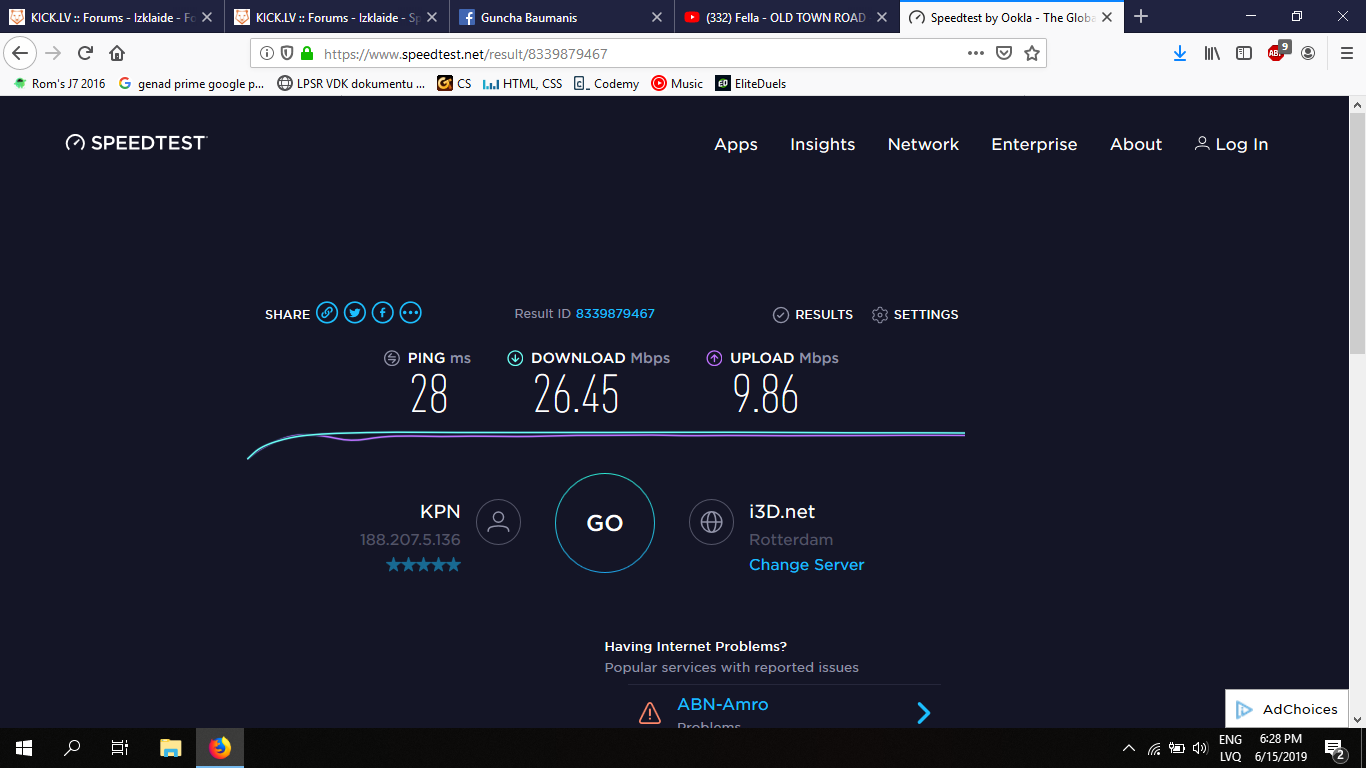1366x768 pixels.
Task: Click the SPEEDTEST logo
Action: click(136, 142)
